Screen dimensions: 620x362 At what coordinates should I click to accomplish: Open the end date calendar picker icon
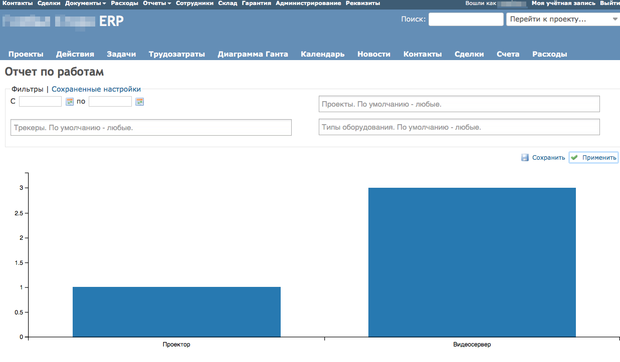(140, 102)
